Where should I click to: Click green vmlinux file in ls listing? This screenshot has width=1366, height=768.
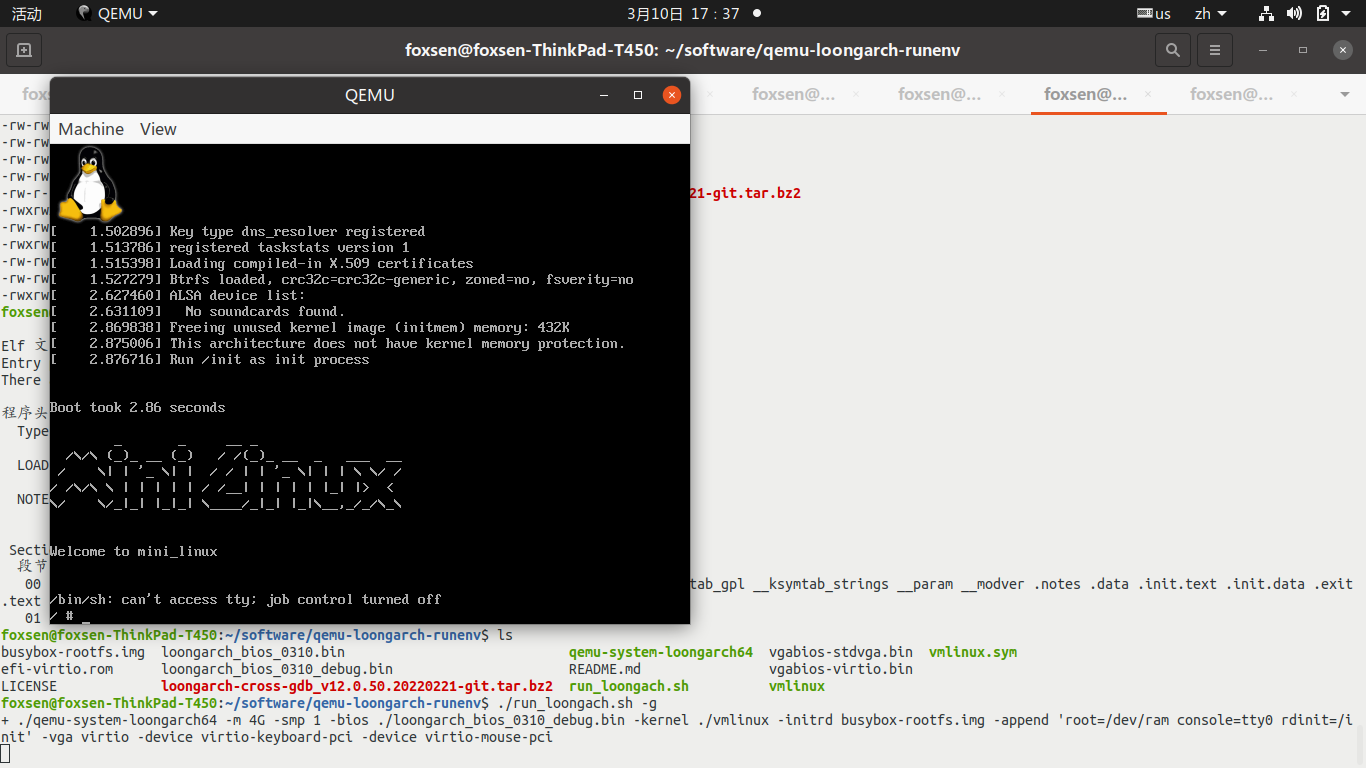click(797, 686)
